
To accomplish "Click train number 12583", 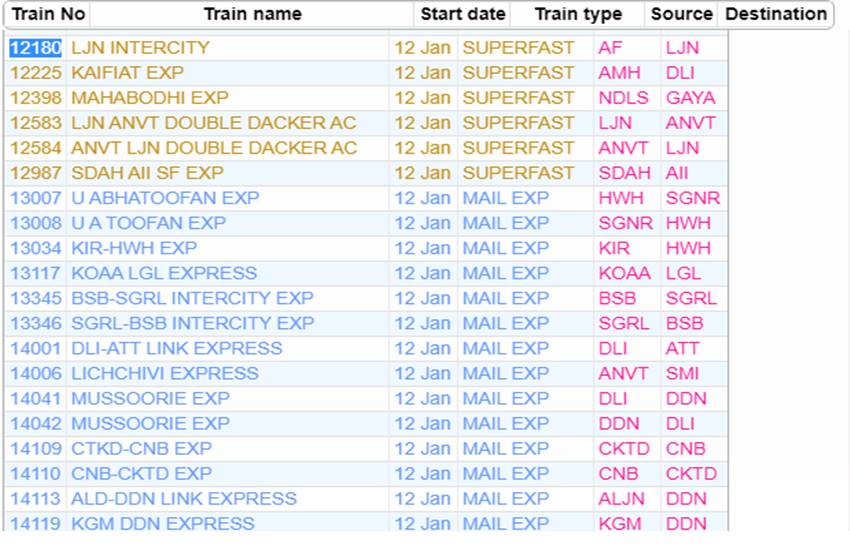I will click(36, 123).
